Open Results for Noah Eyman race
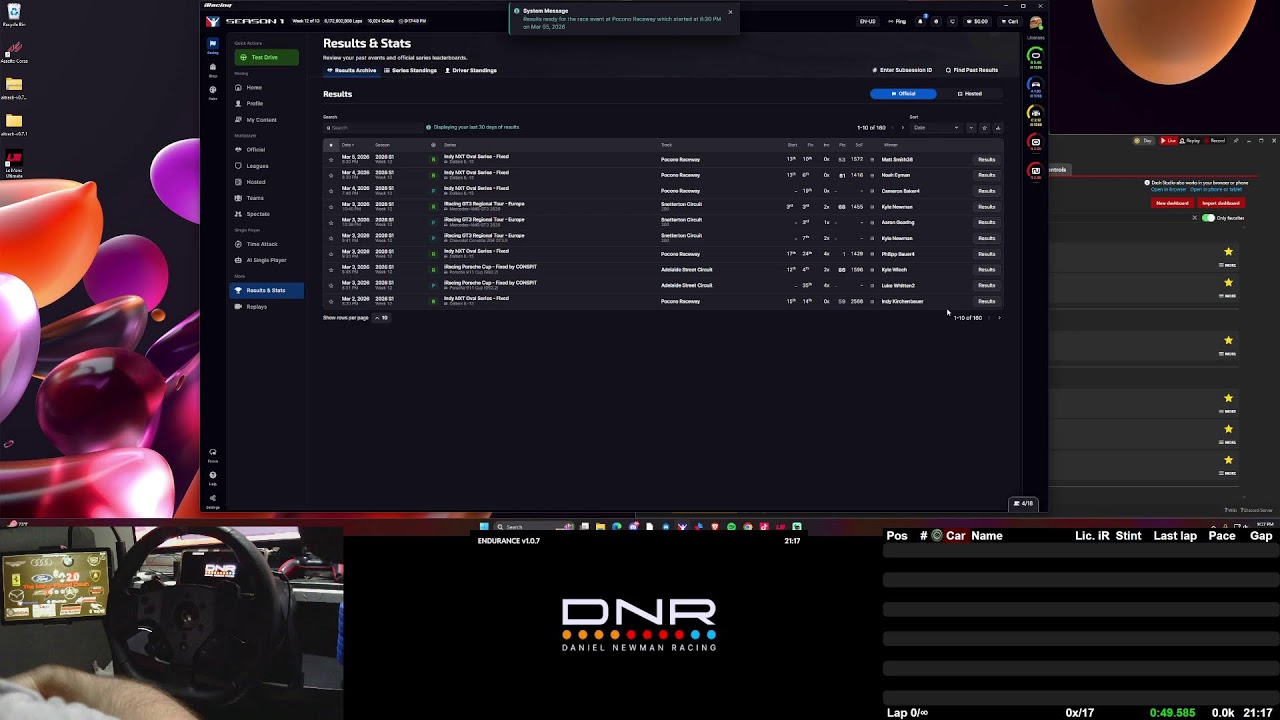 point(986,175)
